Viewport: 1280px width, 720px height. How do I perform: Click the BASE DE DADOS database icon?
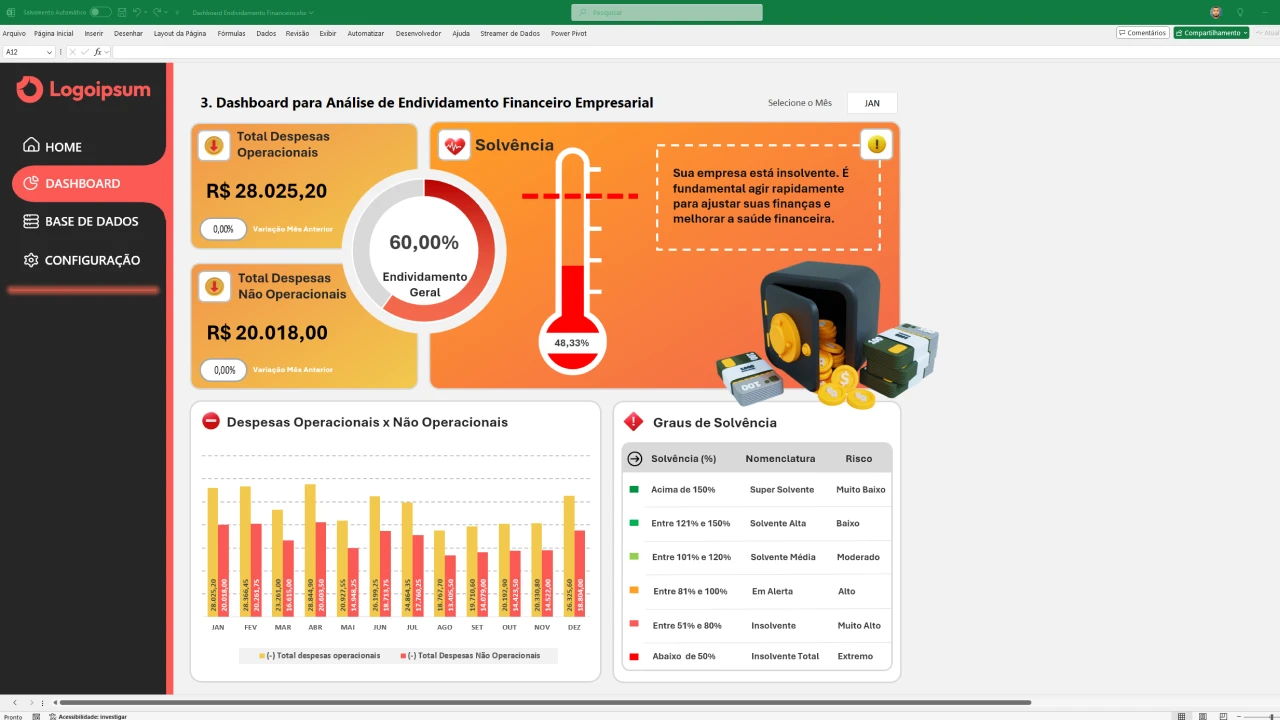point(31,221)
